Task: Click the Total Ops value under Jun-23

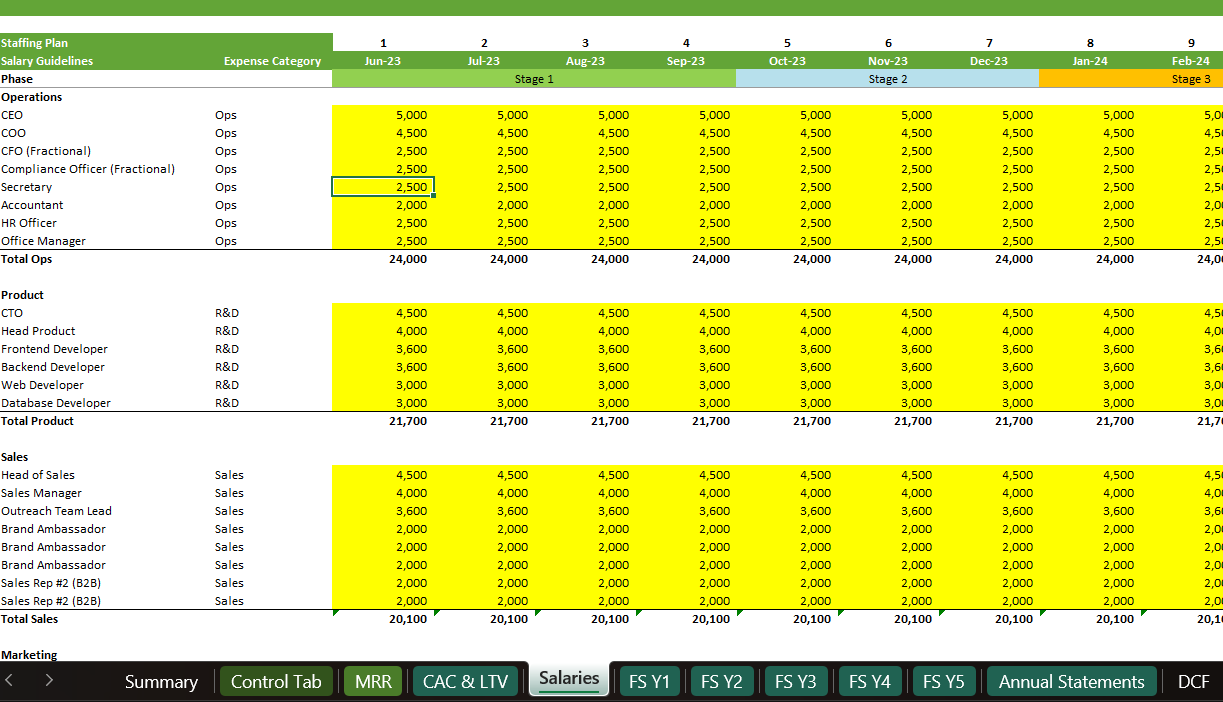Action: click(407, 258)
